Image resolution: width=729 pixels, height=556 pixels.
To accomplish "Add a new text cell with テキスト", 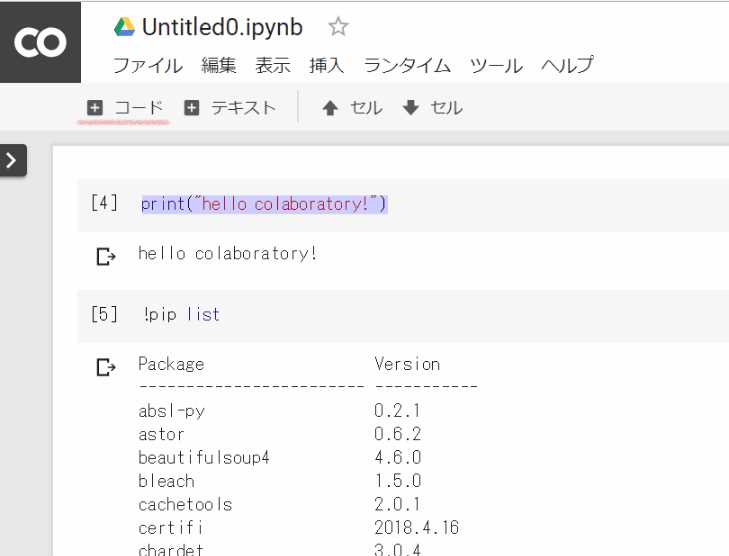I will tap(230, 108).
